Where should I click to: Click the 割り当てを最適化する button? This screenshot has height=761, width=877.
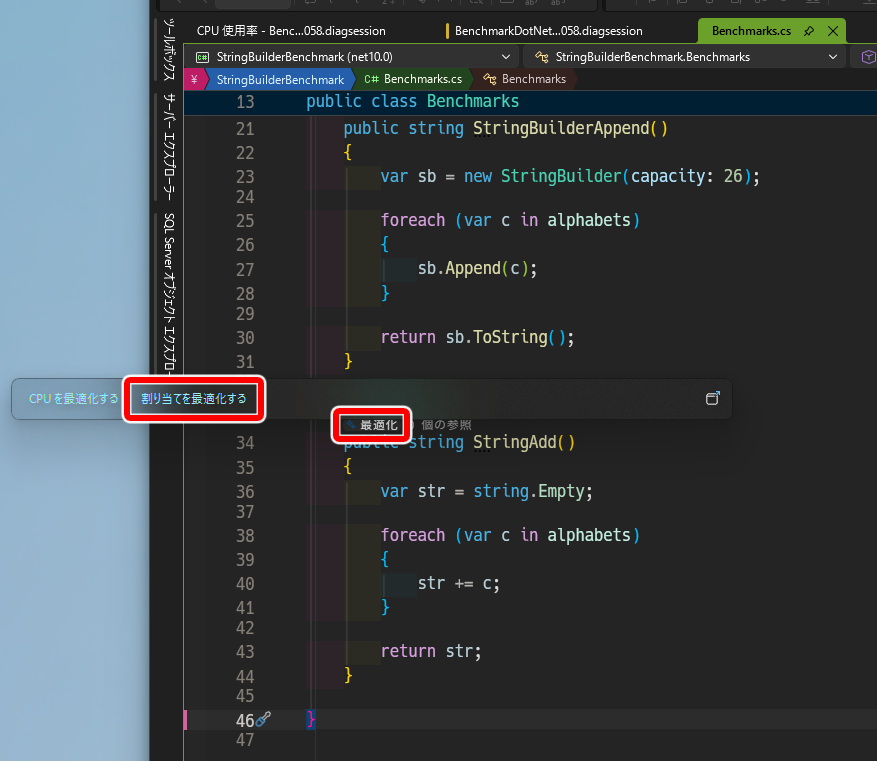tap(194, 399)
